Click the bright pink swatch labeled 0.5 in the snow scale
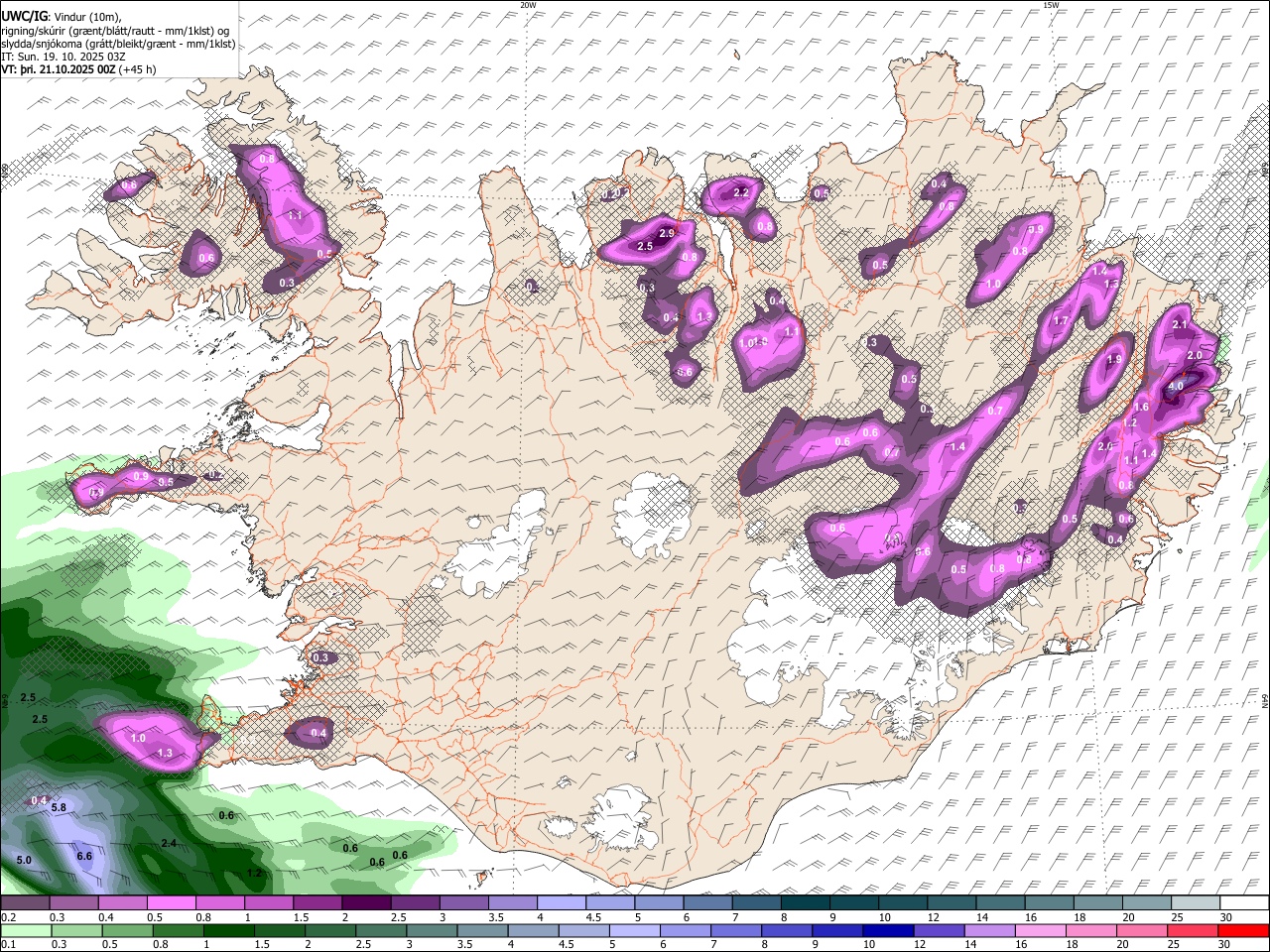 point(171,903)
